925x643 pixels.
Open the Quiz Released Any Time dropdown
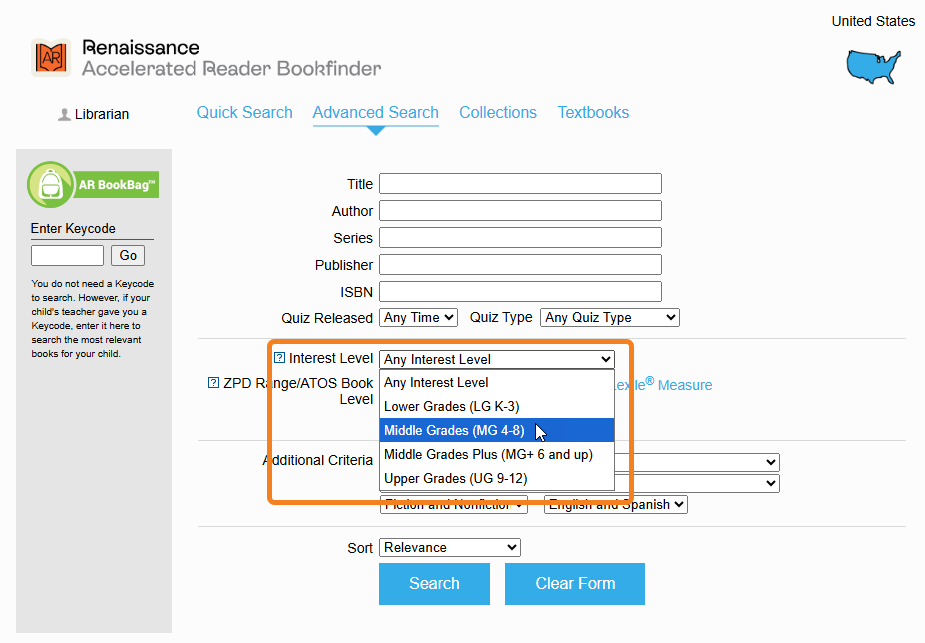419,317
